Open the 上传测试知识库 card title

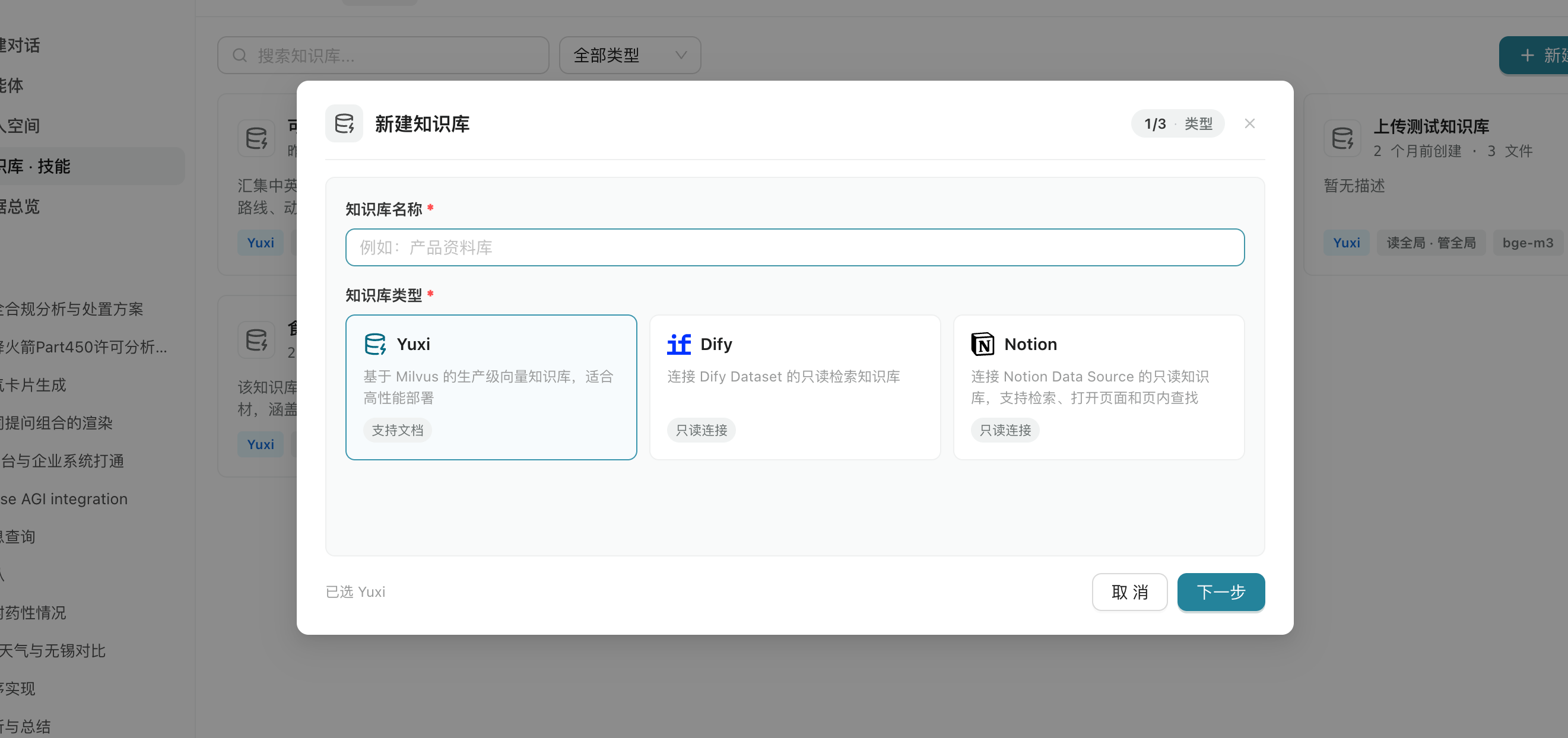[x=1431, y=126]
